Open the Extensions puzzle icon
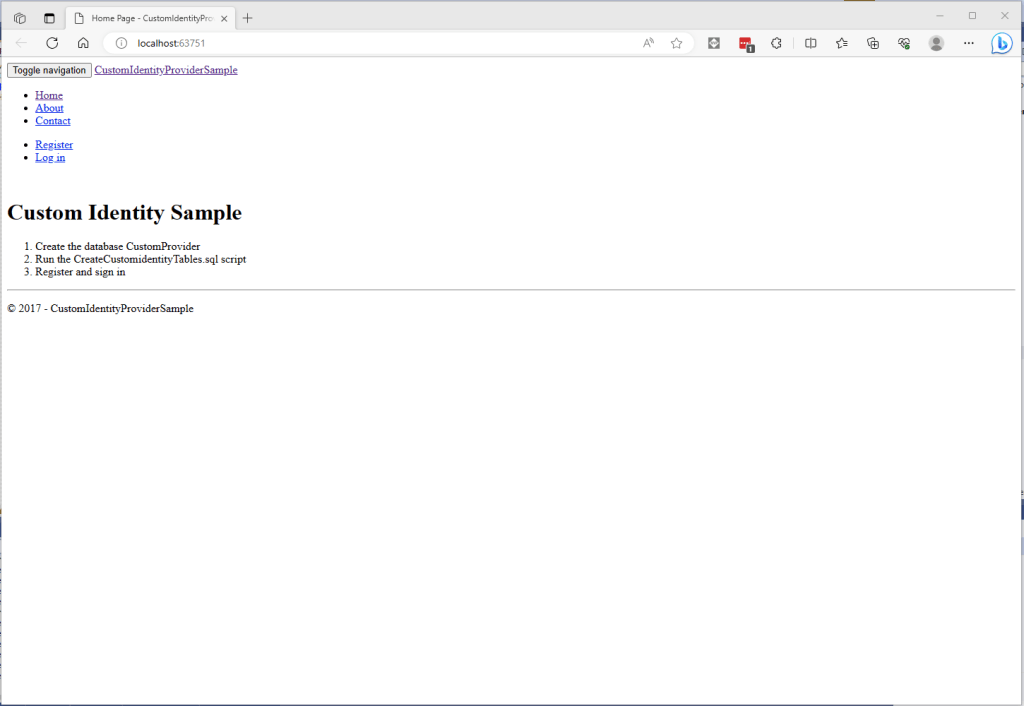The width and height of the screenshot is (1024, 706). coord(776,43)
